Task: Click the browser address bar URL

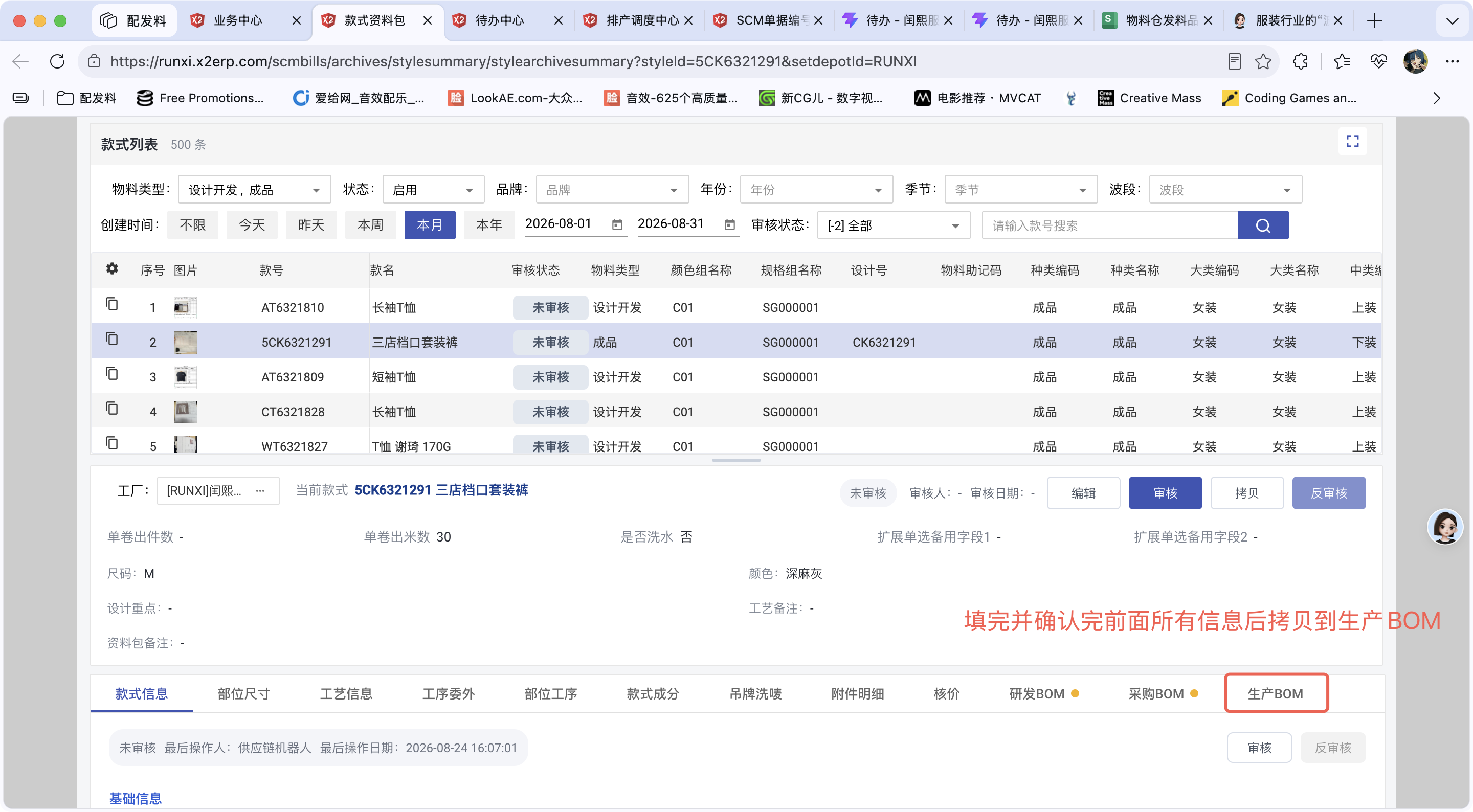Action: point(514,61)
